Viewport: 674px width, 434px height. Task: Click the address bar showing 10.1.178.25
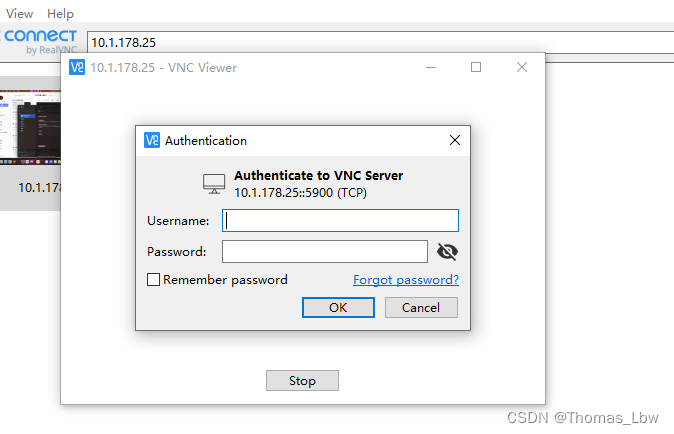pyautogui.click(x=380, y=42)
